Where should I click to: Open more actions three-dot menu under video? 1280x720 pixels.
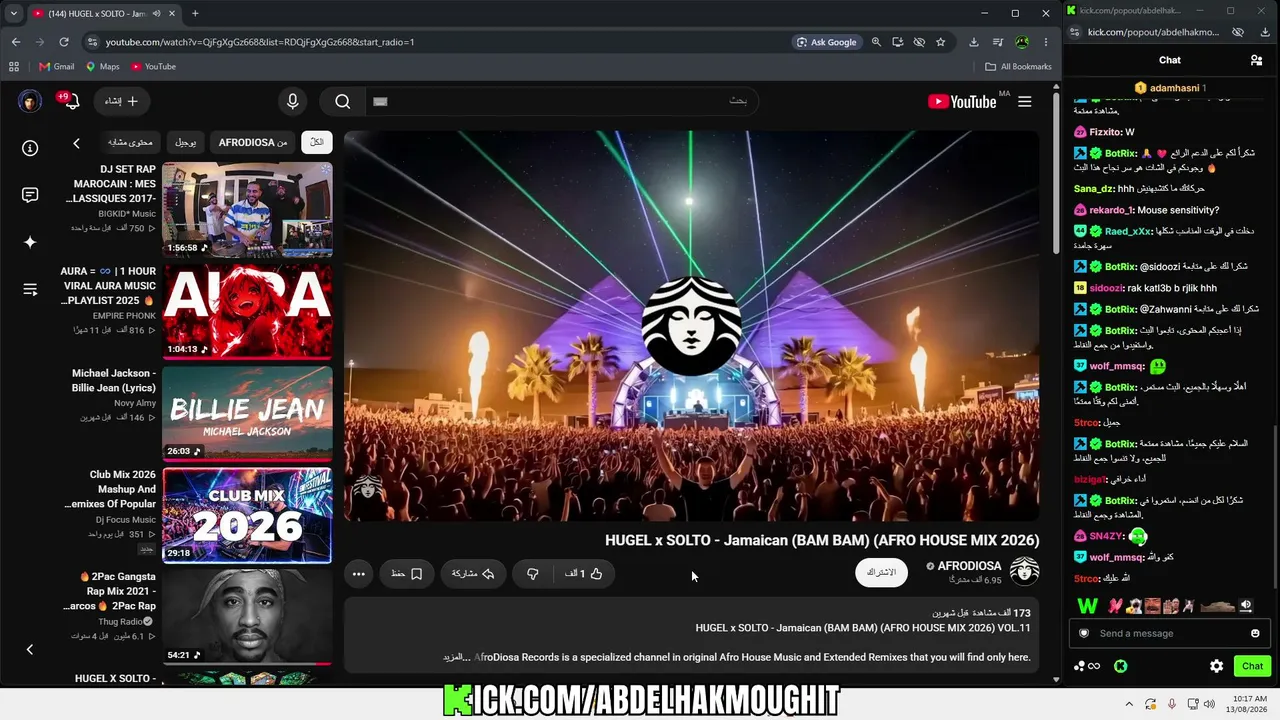359,574
